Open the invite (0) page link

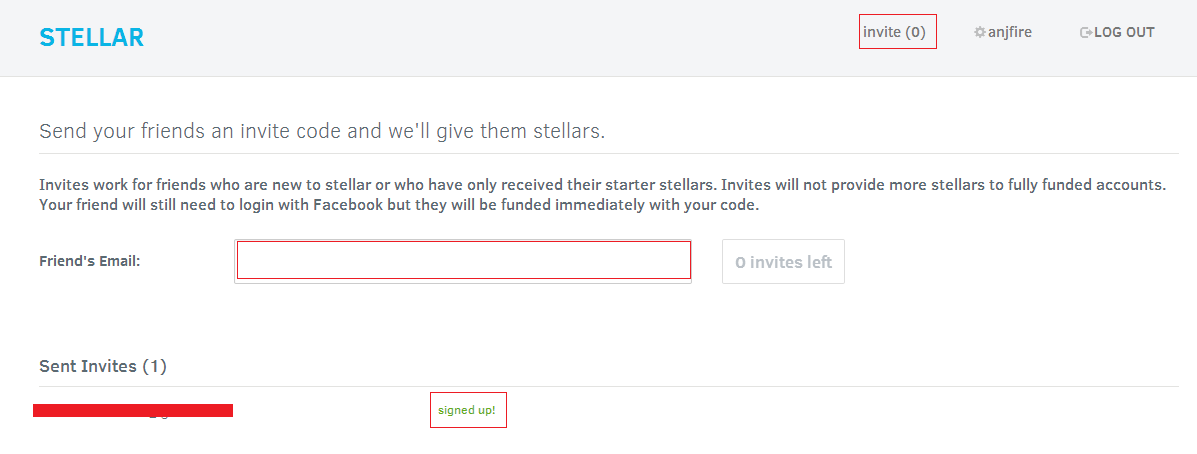[x=897, y=32]
